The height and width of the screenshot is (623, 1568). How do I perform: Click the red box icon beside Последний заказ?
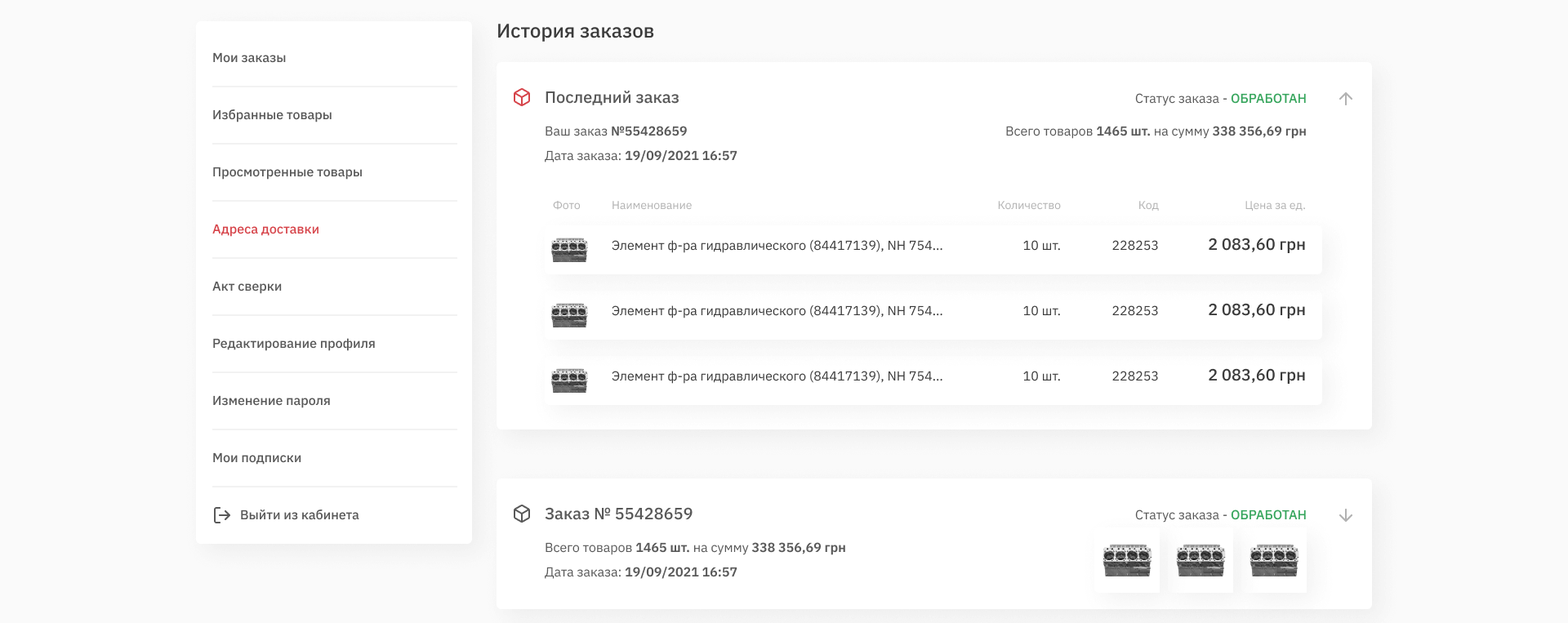tap(522, 98)
